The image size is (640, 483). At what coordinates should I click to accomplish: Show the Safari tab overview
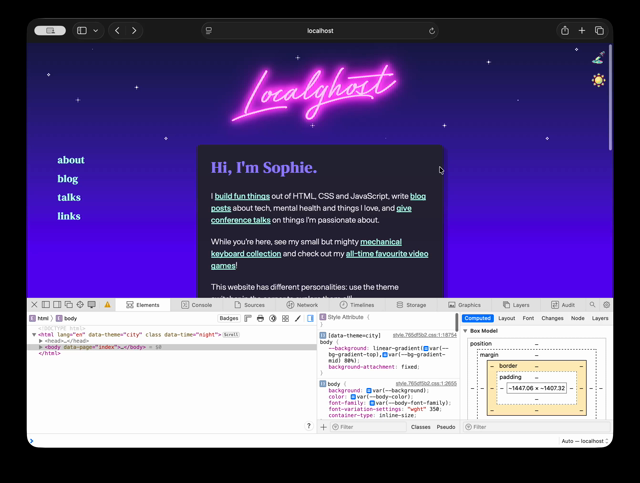599,31
